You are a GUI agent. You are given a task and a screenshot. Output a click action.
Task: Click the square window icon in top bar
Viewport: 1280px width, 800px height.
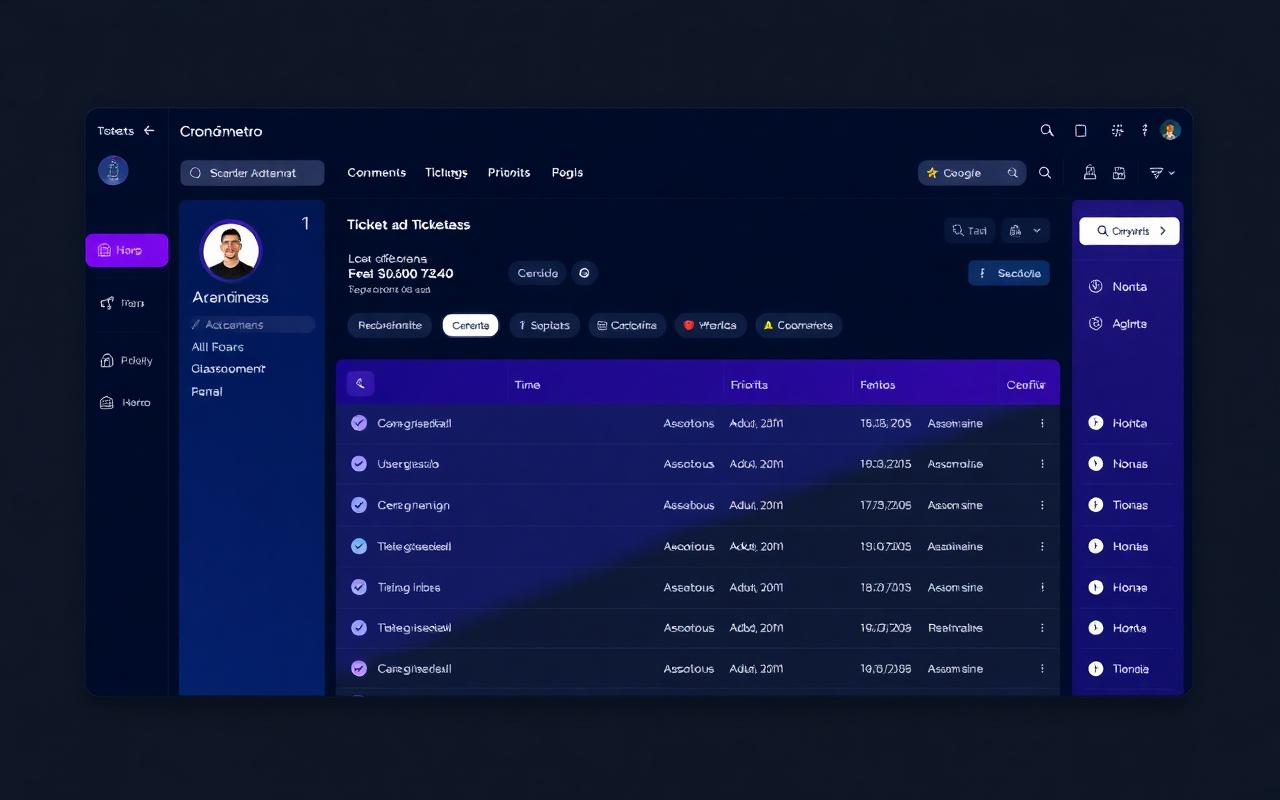1080,131
